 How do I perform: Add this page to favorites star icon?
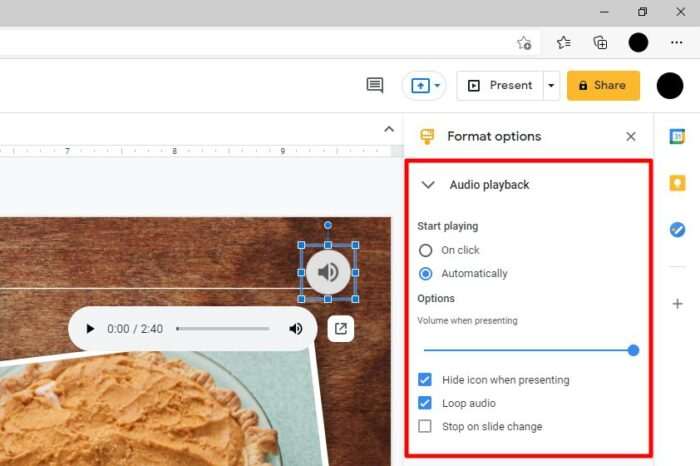[x=524, y=43]
